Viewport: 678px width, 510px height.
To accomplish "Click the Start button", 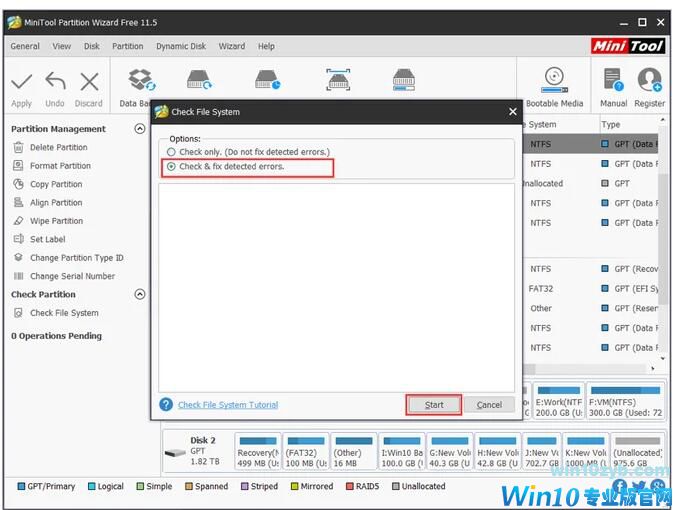I will point(434,405).
